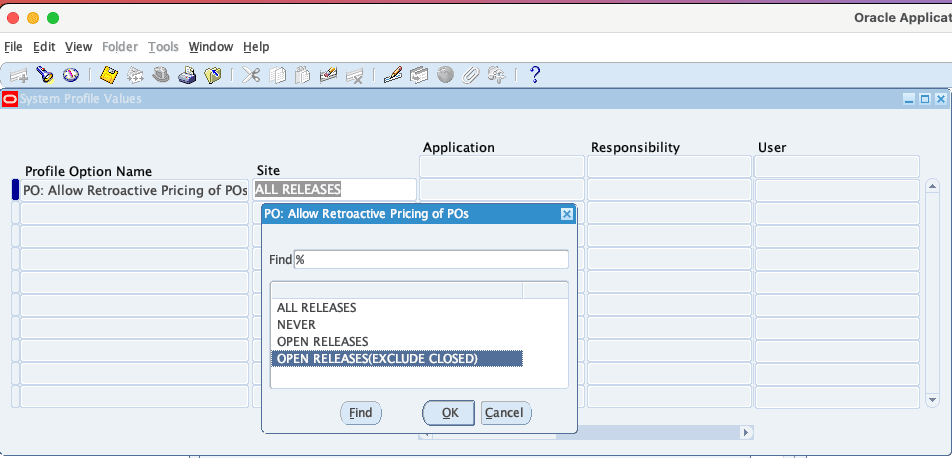
Task: Click the flashlight Find toolbar icon
Action: pyautogui.click(x=44, y=75)
